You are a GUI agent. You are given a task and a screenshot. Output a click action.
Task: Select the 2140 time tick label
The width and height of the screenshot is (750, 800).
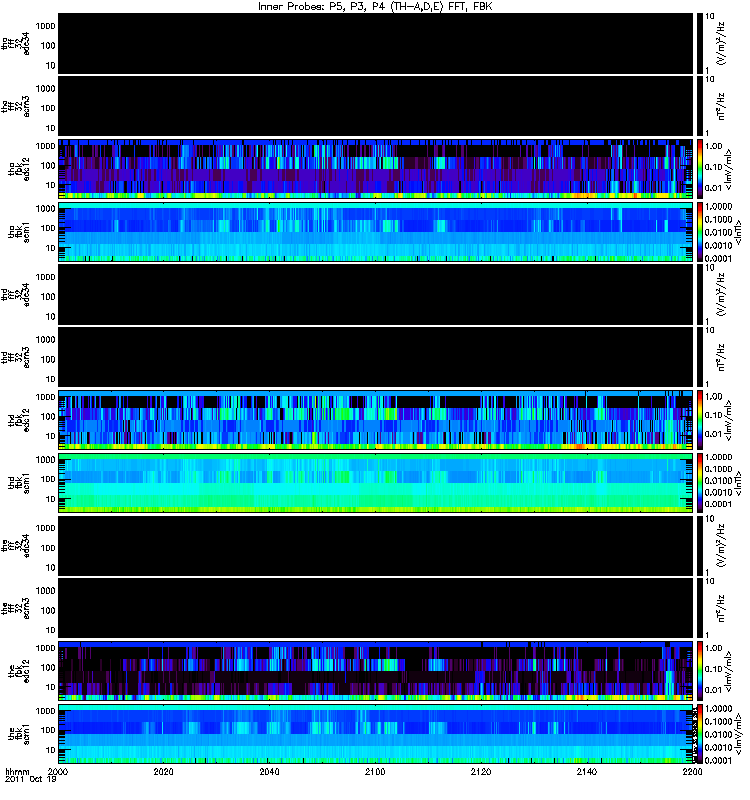pos(587,772)
